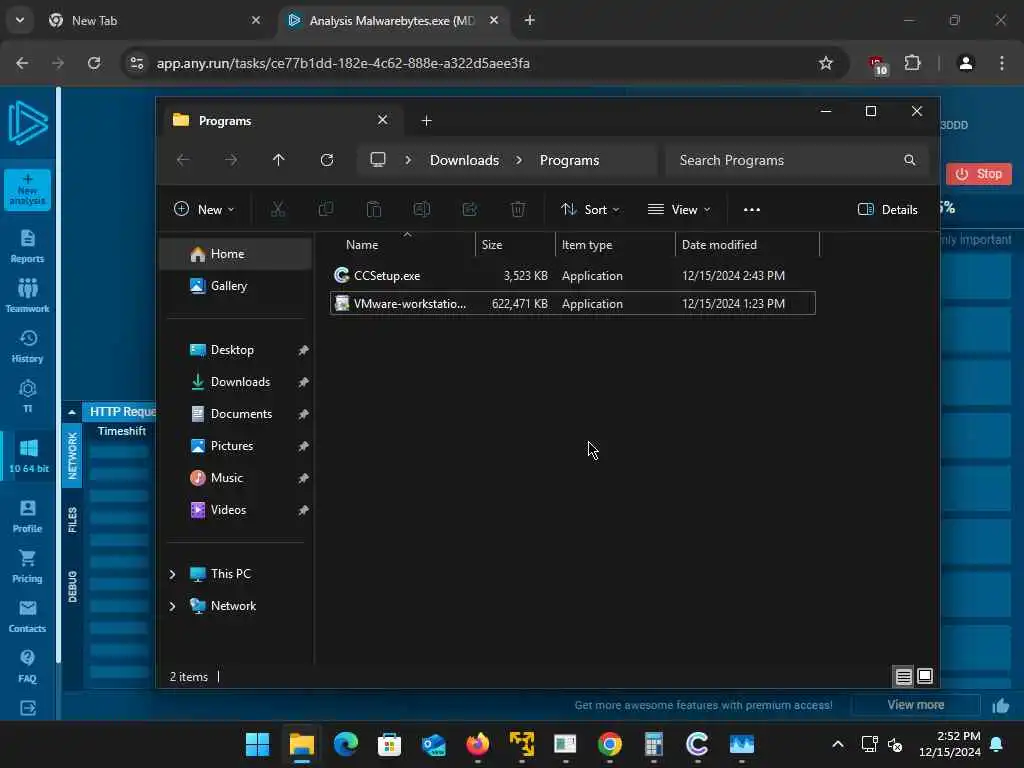Open ANY.RUN Reports in sidebar
Image resolution: width=1024 pixels, height=768 pixels.
(x=27, y=246)
